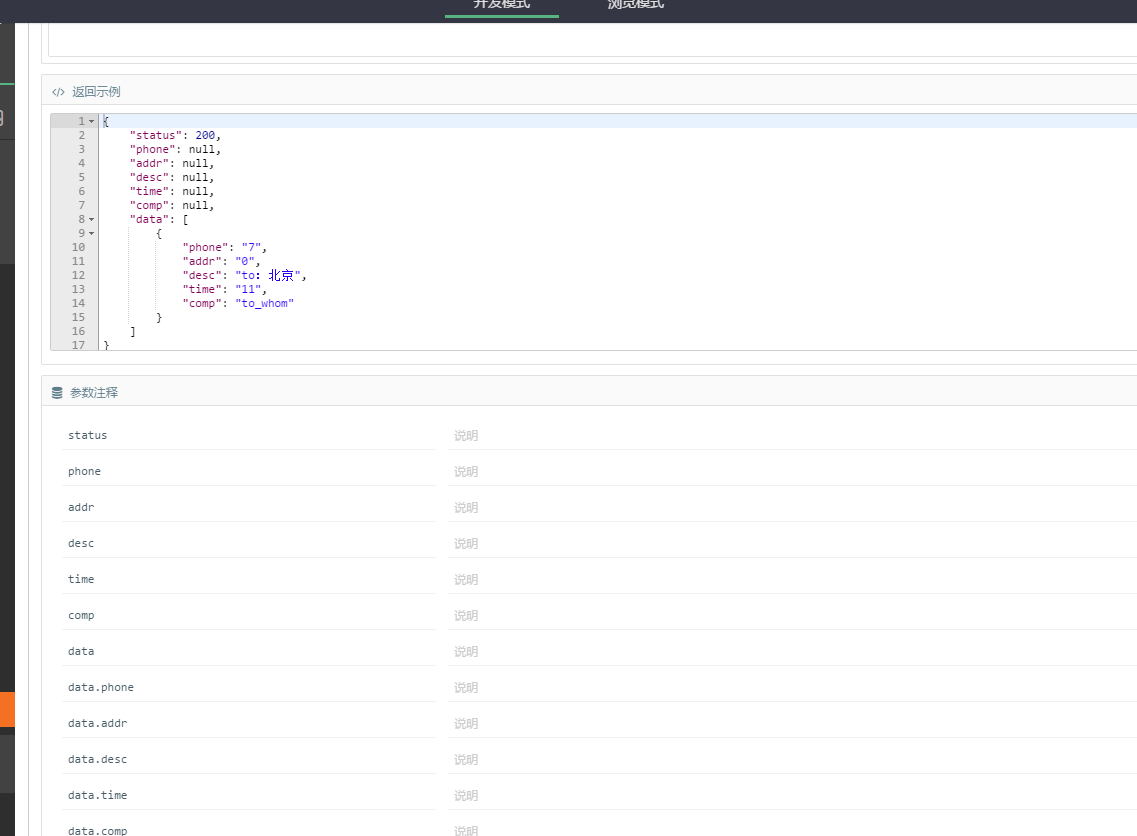The width and height of the screenshot is (1137, 836).
Task: Click the description field for data.phone
Action: tap(792, 687)
